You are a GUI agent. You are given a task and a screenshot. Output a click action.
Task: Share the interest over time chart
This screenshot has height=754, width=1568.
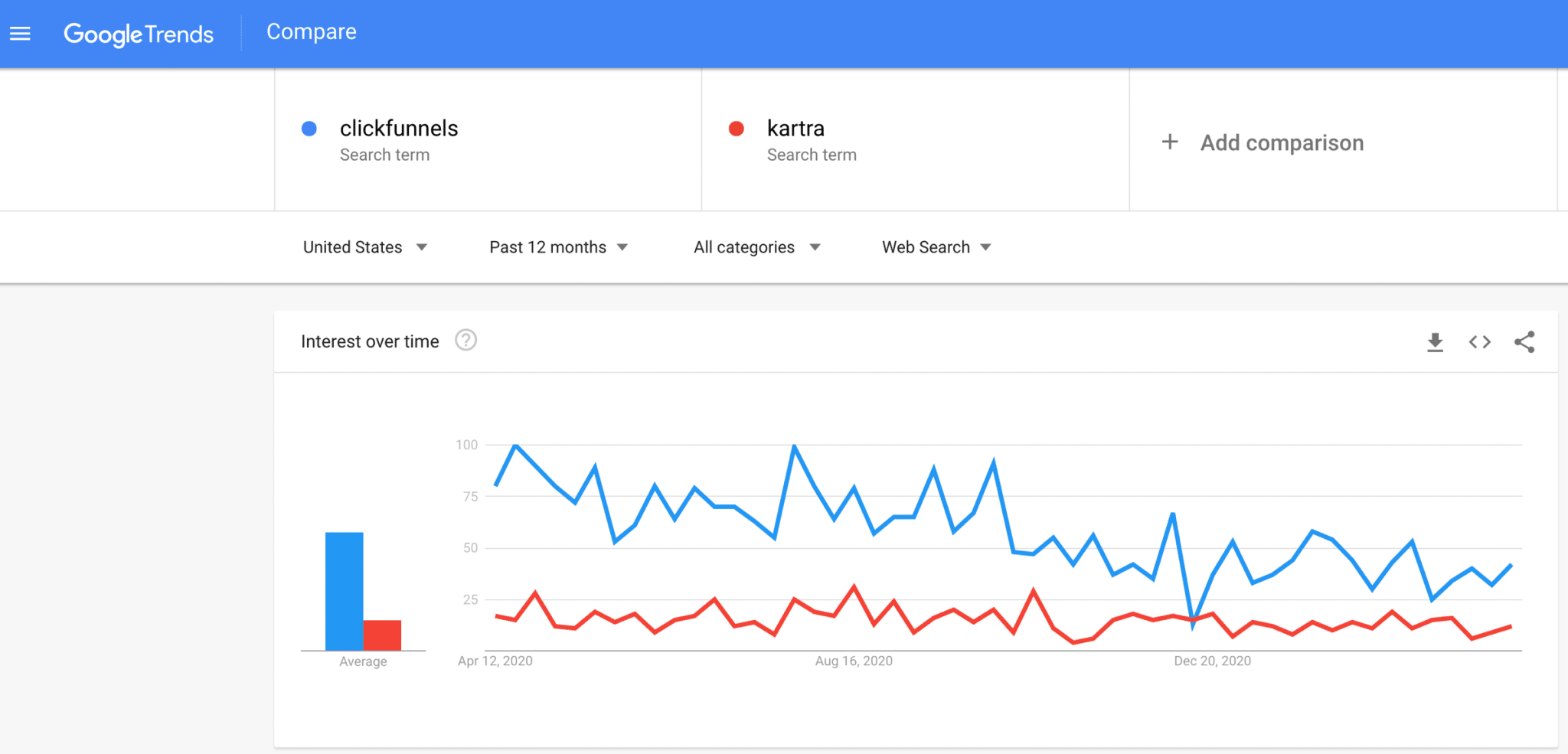(x=1524, y=342)
